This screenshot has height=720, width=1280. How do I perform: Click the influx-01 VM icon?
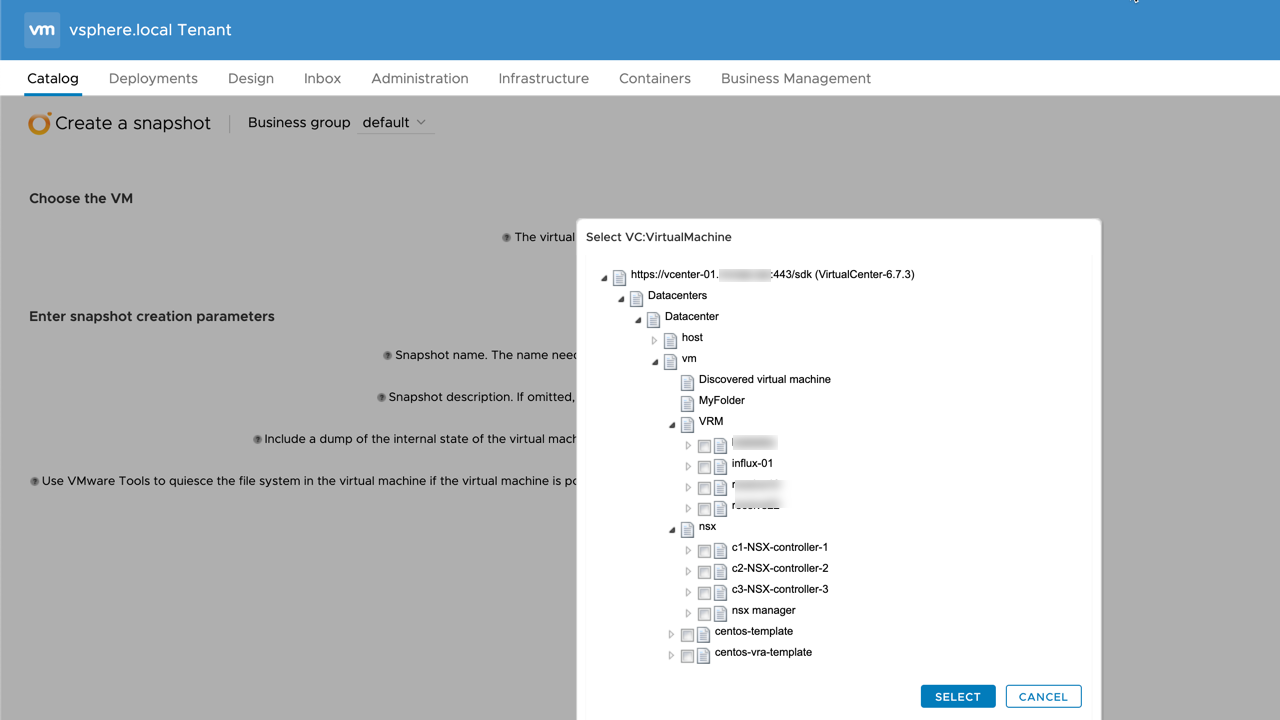pos(720,466)
